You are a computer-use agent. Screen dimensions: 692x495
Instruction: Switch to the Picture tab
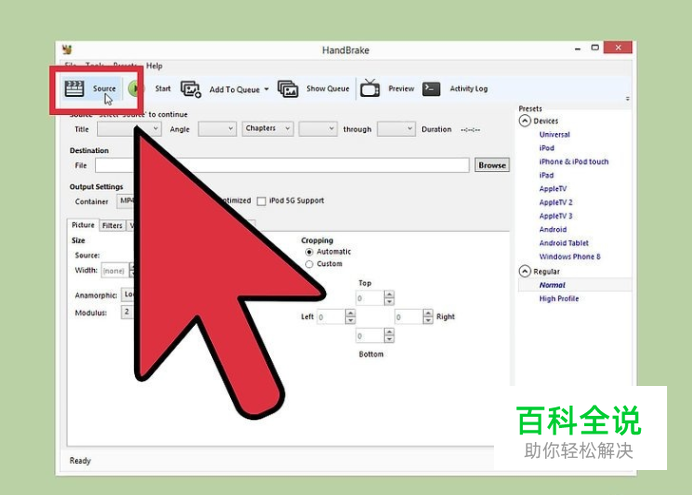click(x=83, y=225)
